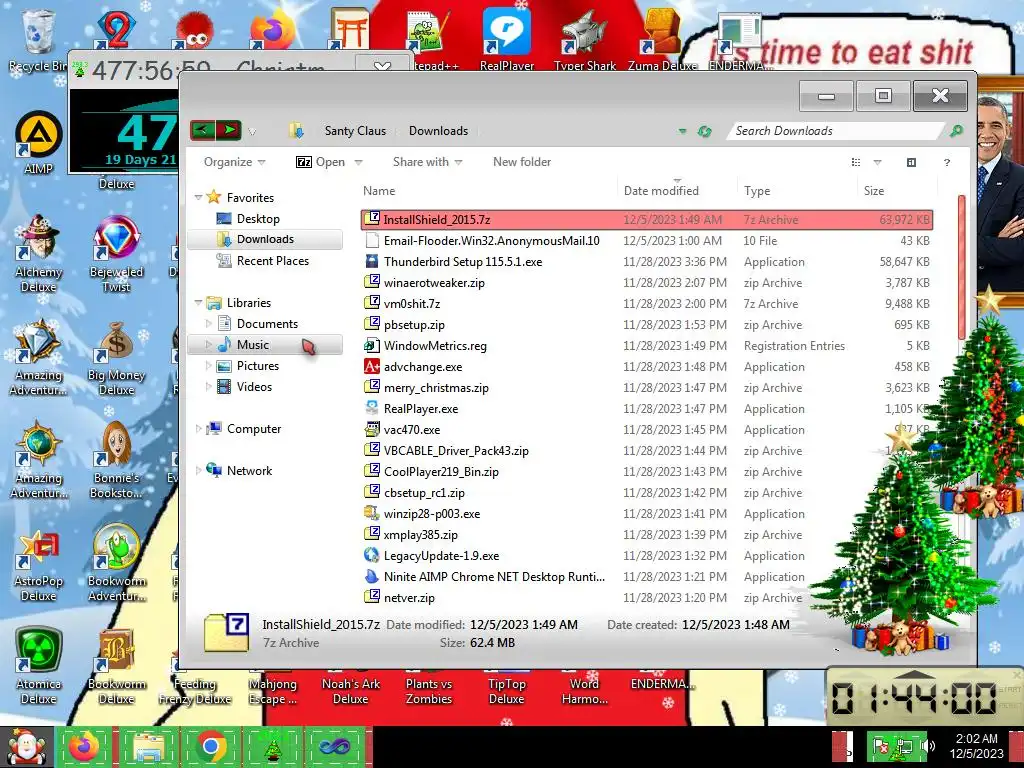Open the Atomica Deluxe desktop shortcut
The width and height of the screenshot is (1024, 768).
pos(39,666)
